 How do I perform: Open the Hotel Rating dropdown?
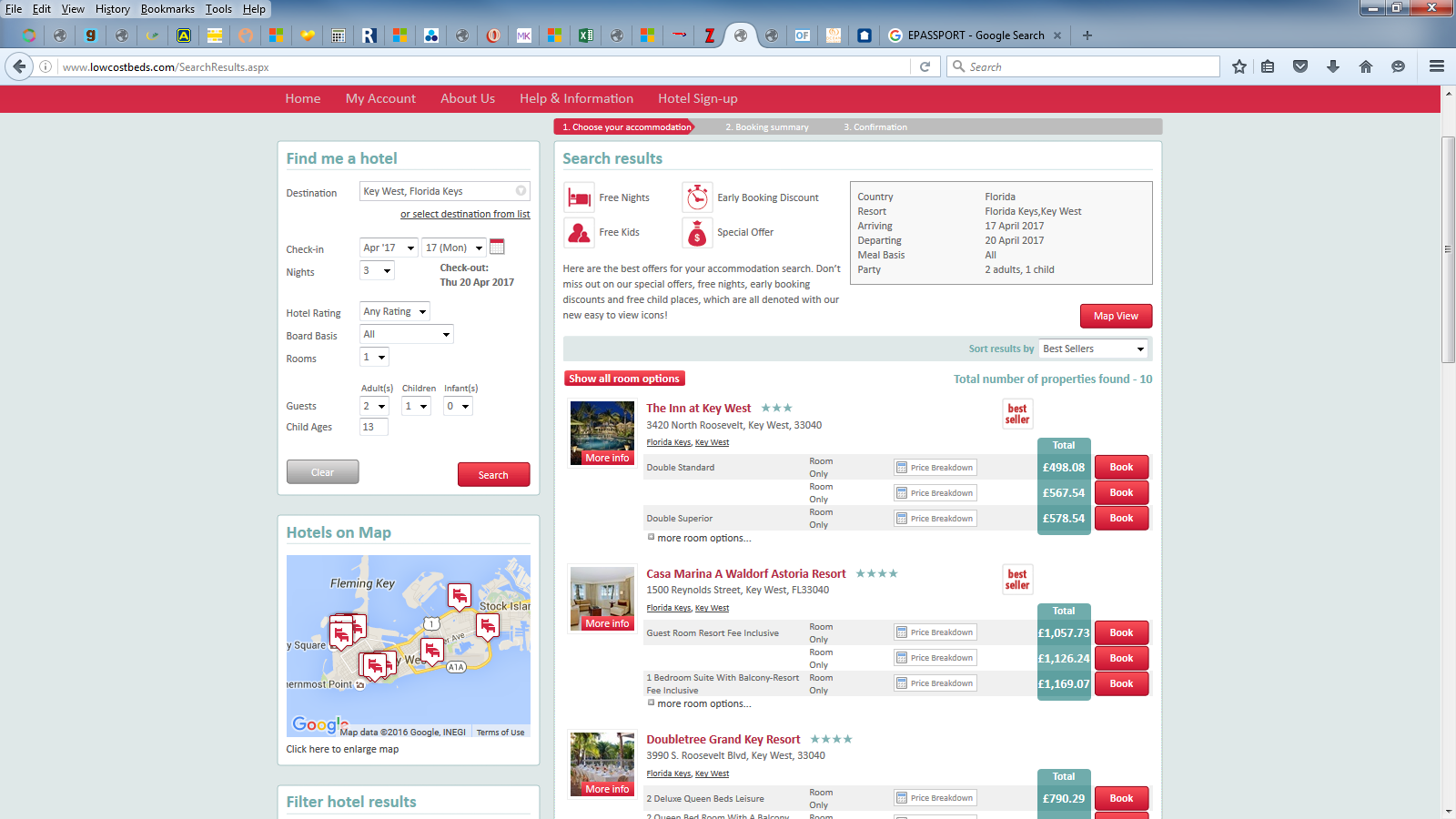pyautogui.click(x=395, y=311)
